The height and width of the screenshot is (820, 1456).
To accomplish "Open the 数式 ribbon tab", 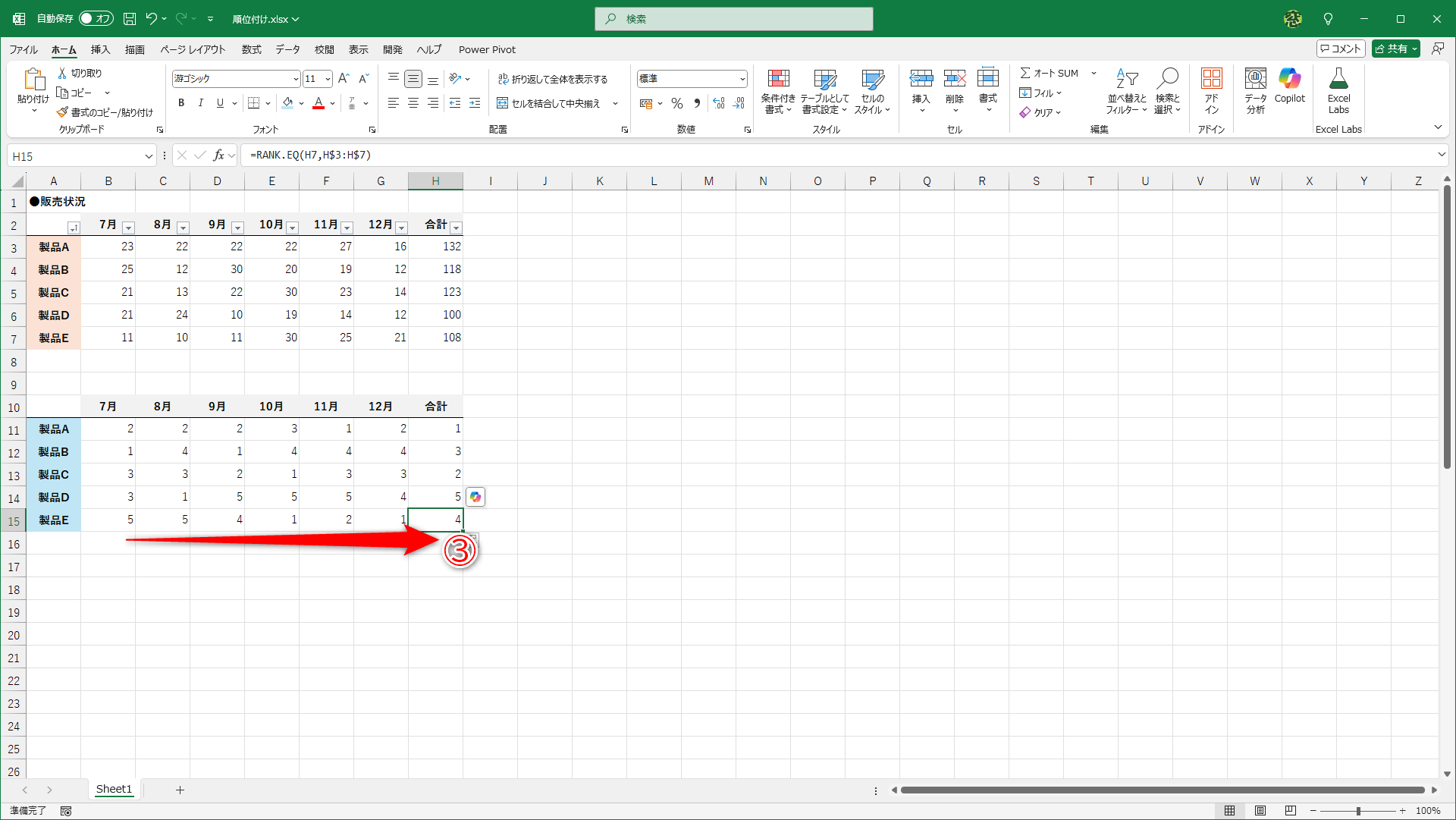I will tap(251, 49).
